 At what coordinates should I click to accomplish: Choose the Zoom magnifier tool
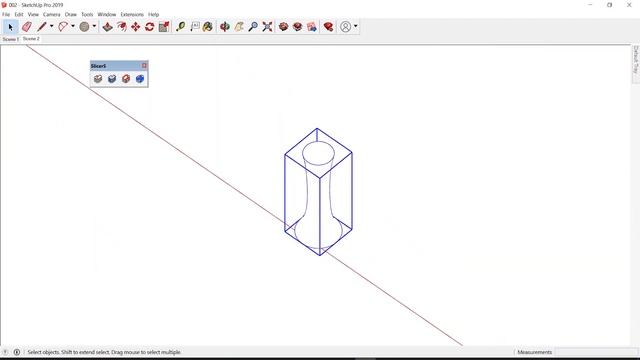(x=253, y=27)
